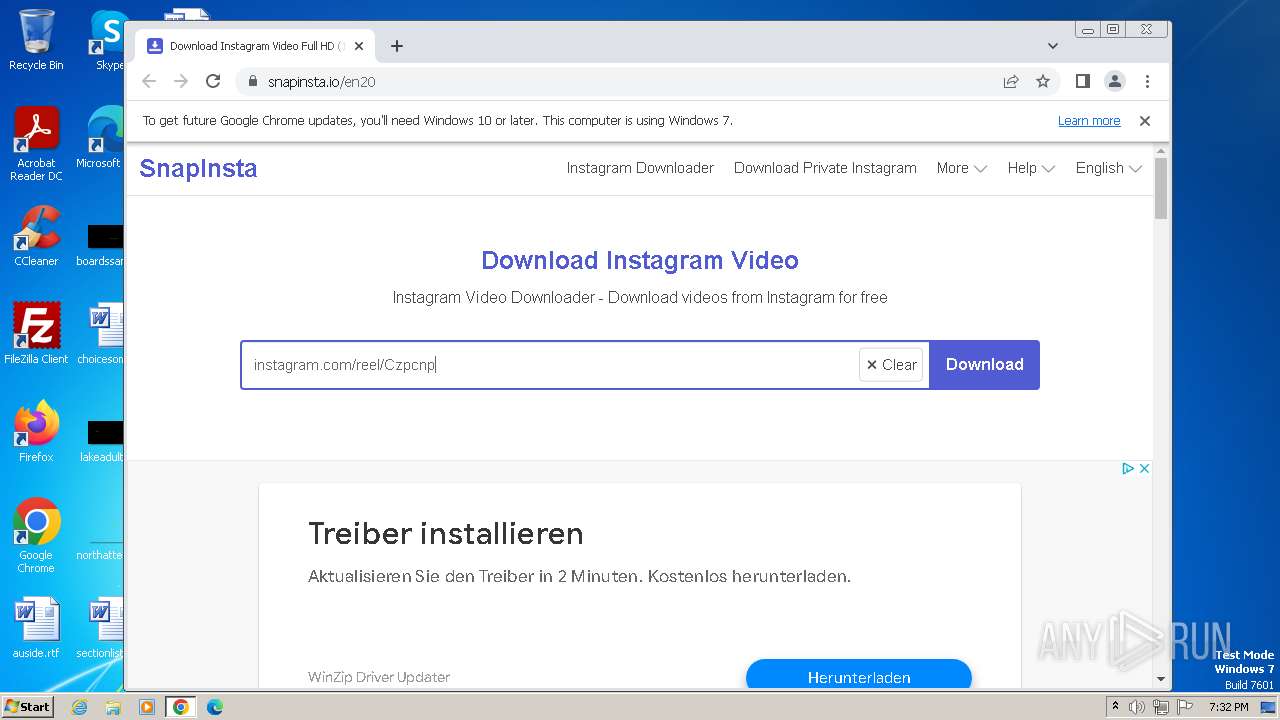This screenshot has width=1280, height=720.
Task: Share this page icon in address bar
Action: click(x=1011, y=82)
